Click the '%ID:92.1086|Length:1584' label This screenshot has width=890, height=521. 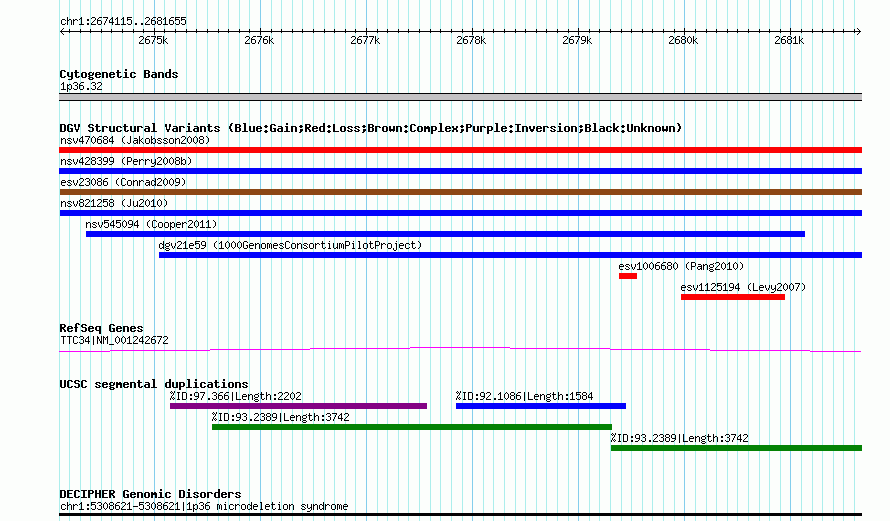pos(524,396)
